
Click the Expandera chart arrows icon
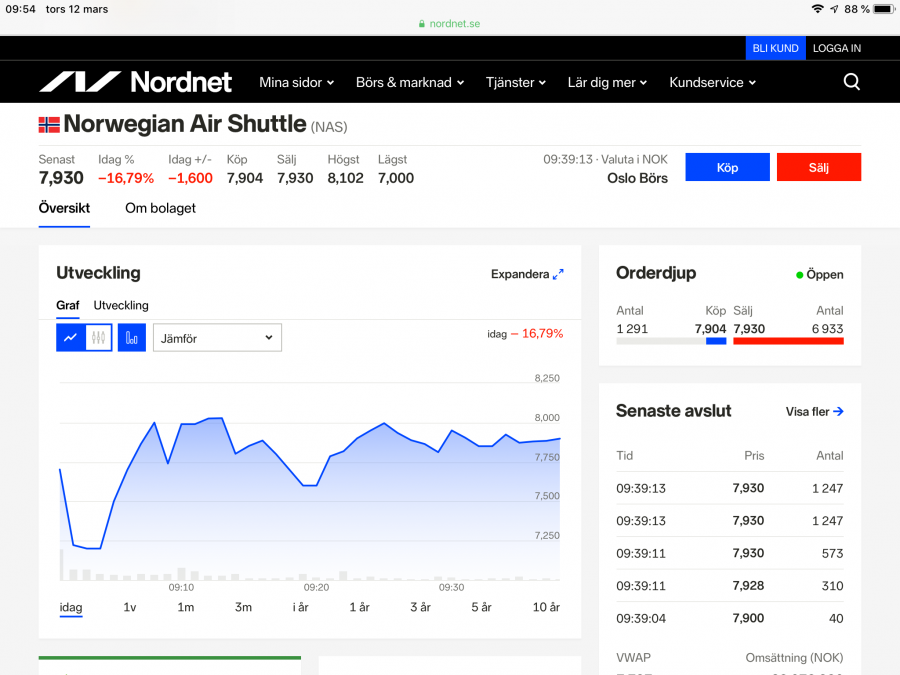pos(558,274)
